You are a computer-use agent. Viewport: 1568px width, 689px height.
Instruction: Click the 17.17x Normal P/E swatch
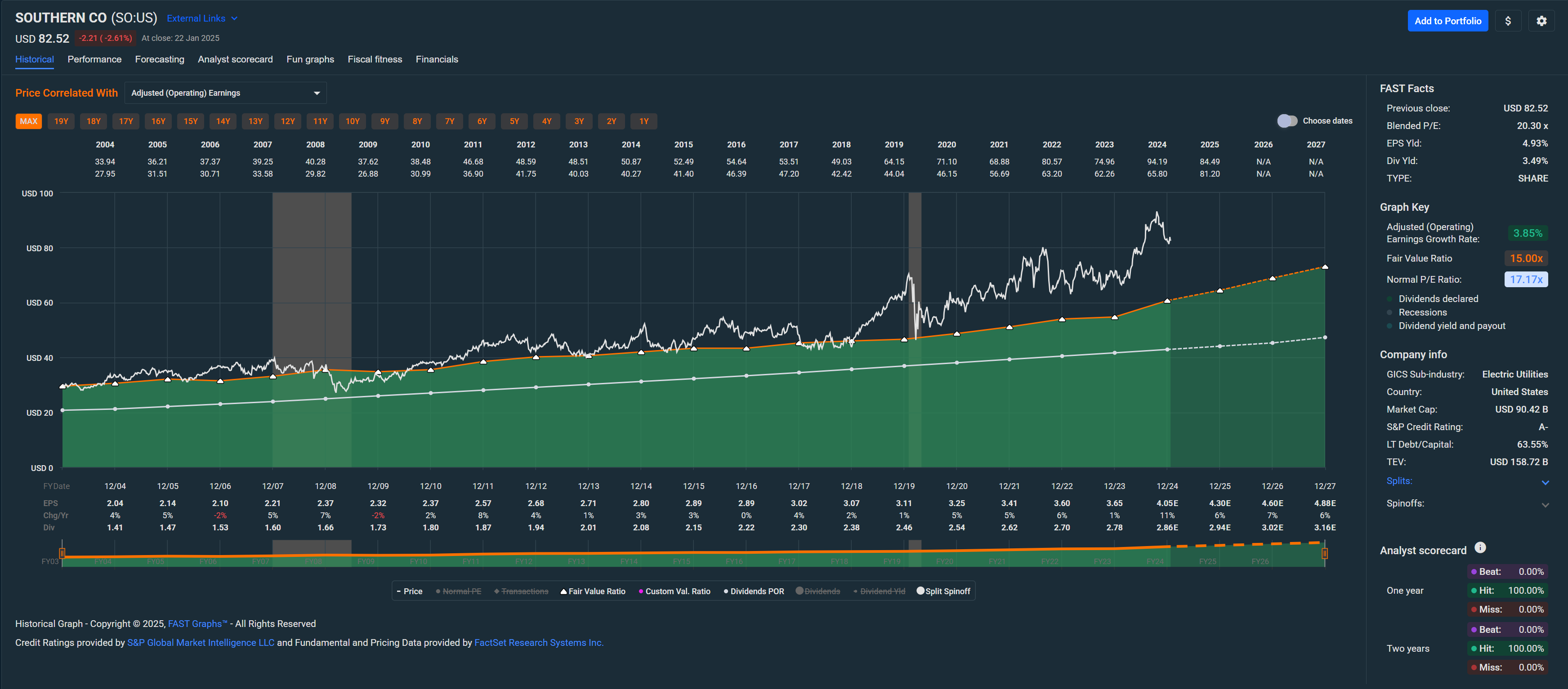pos(1526,280)
